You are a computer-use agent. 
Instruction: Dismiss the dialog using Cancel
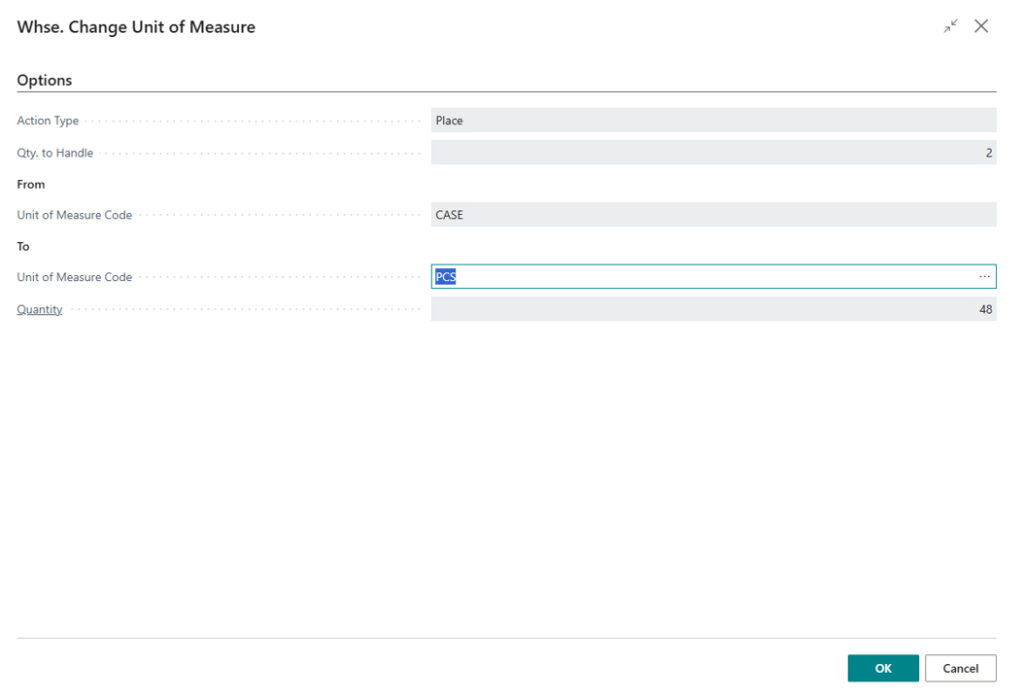(x=960, y=667)
